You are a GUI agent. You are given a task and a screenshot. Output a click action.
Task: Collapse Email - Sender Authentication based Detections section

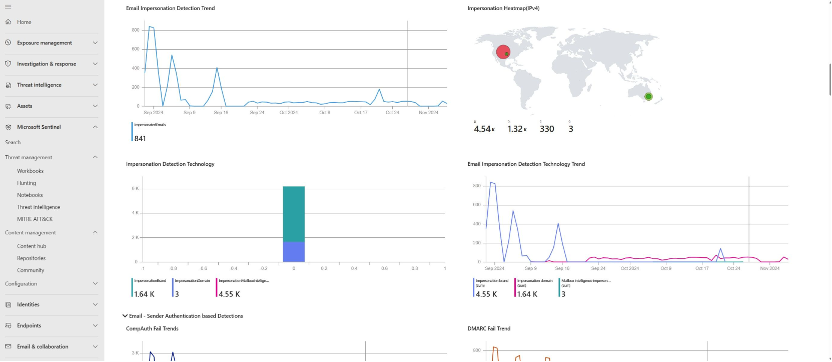[124, 316]
